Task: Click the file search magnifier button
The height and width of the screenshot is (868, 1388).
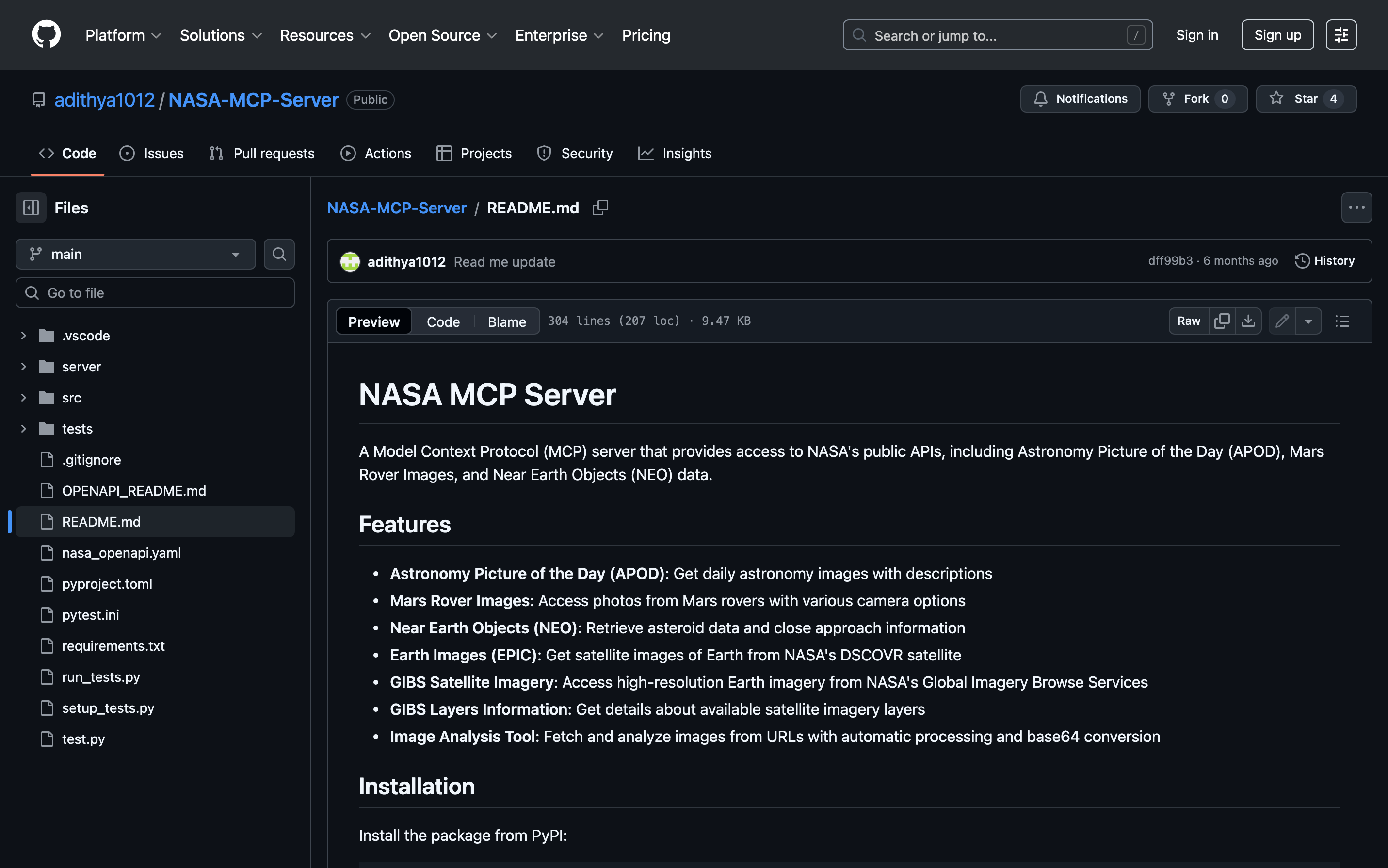Action: coord(279,254)
